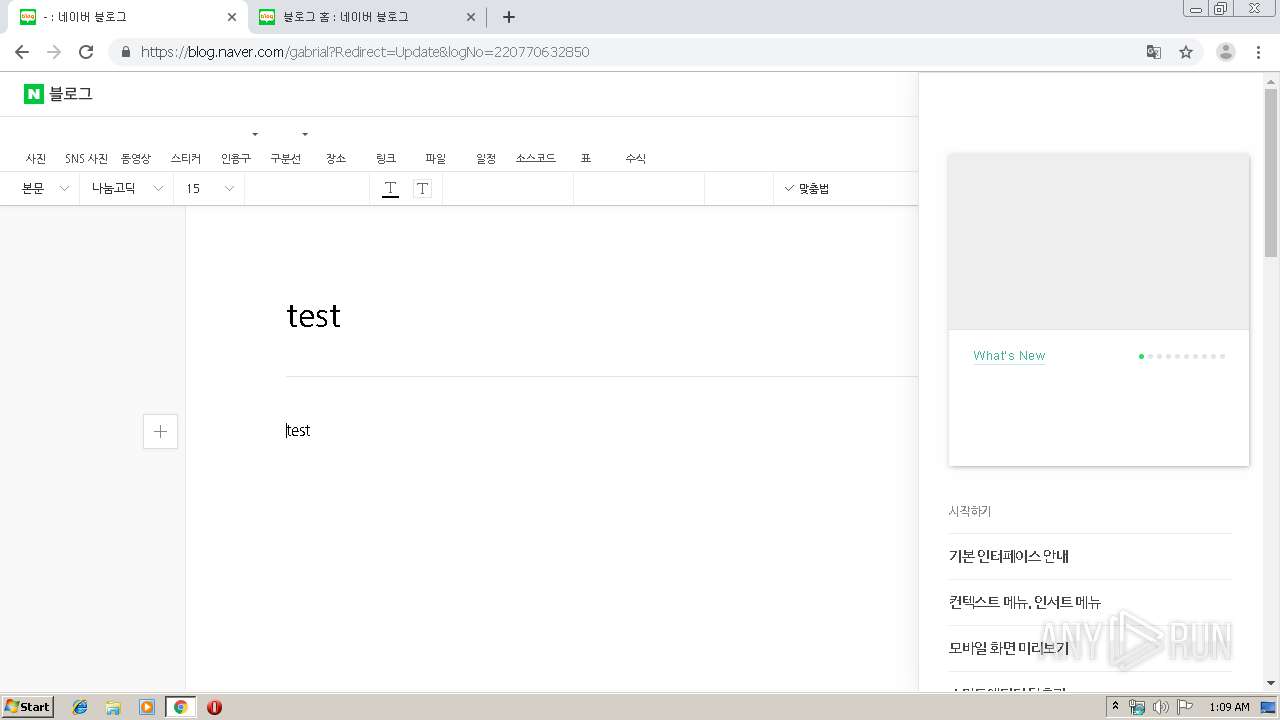The height and width of the screenshot is (720, 1280).
Task: Close the 블로그 홈 tab
Action: (471, 17)
